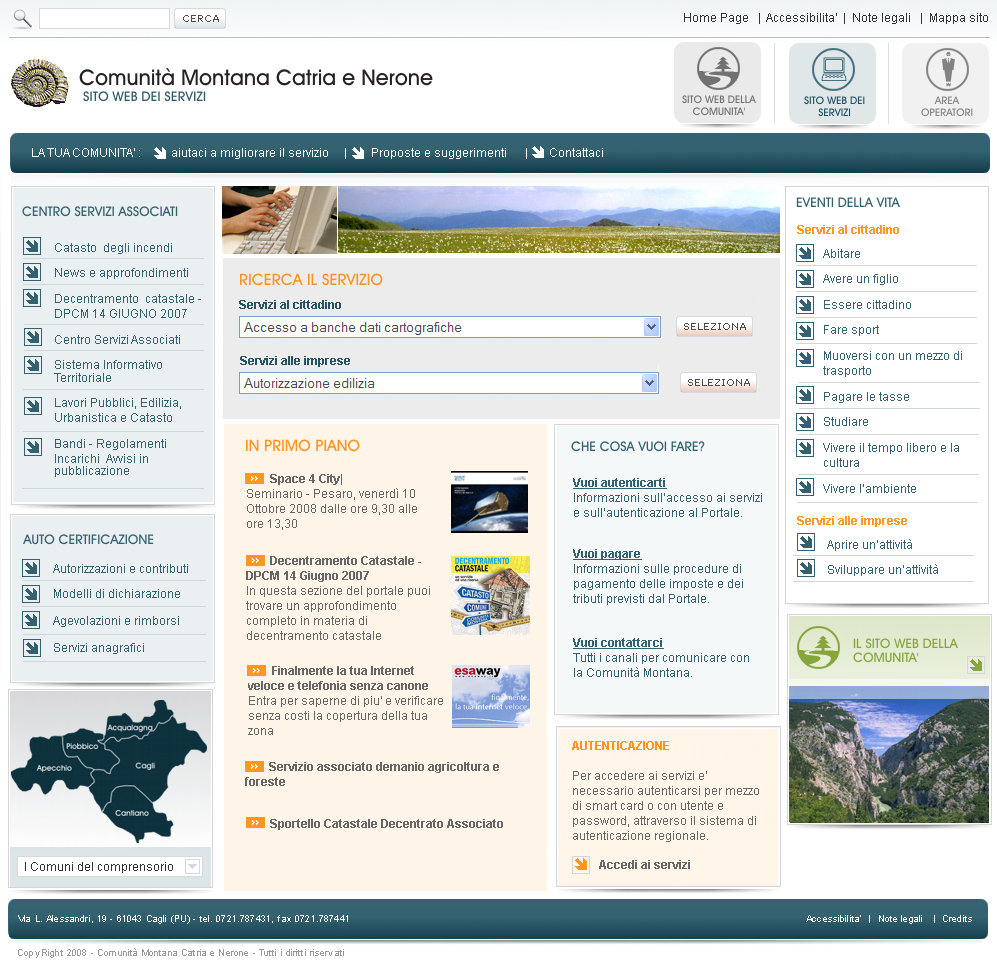The width and height of the screenshot is (997, 968).
Task: Select Sito Web dei Servizi laptop icon
Action: 833,83
